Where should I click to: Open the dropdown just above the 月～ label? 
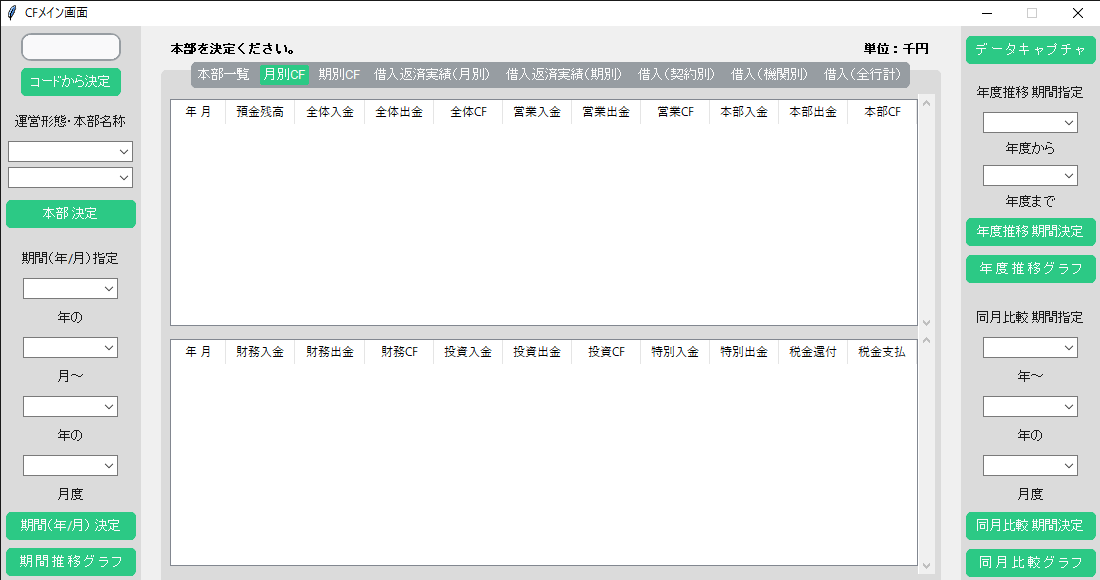coord(70,347)
